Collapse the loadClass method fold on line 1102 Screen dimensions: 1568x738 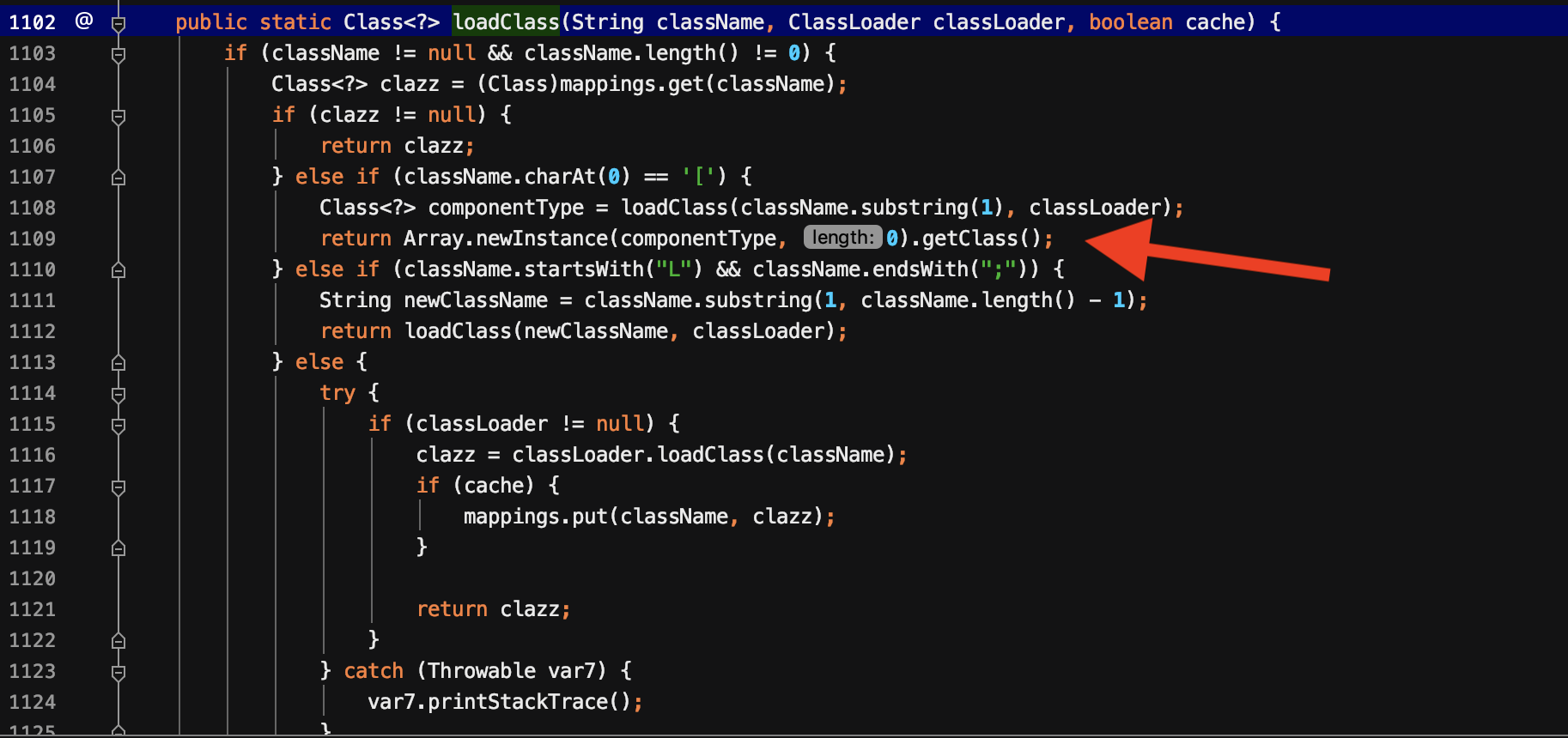(x=119, y=23)
